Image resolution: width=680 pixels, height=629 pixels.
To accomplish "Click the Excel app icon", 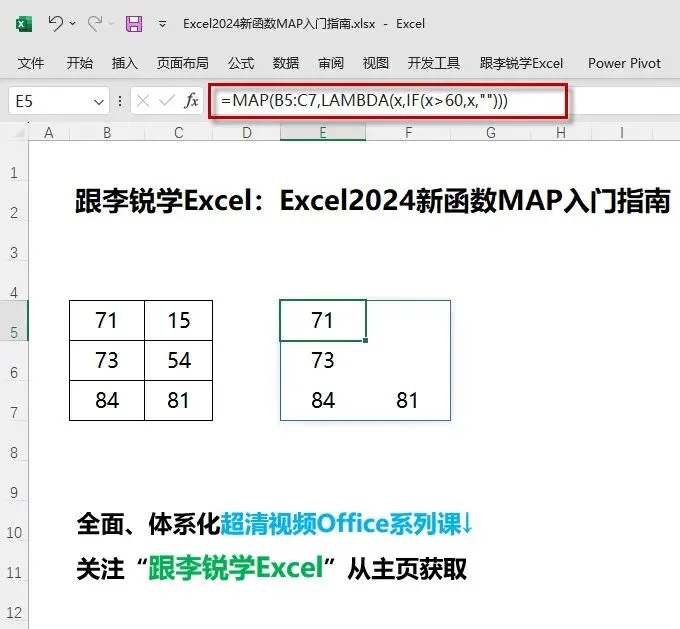I will pos(24,23).
